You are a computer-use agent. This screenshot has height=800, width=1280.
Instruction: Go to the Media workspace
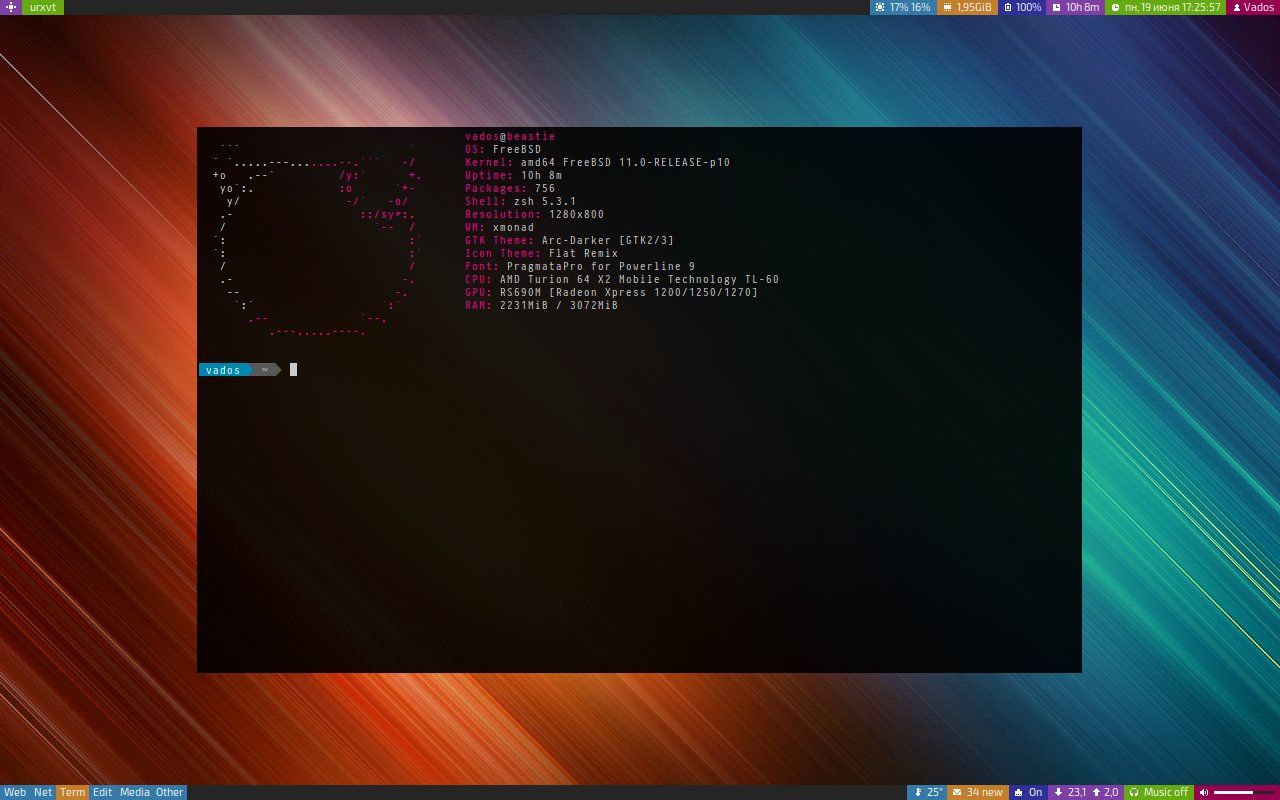(x=135, y=792)
